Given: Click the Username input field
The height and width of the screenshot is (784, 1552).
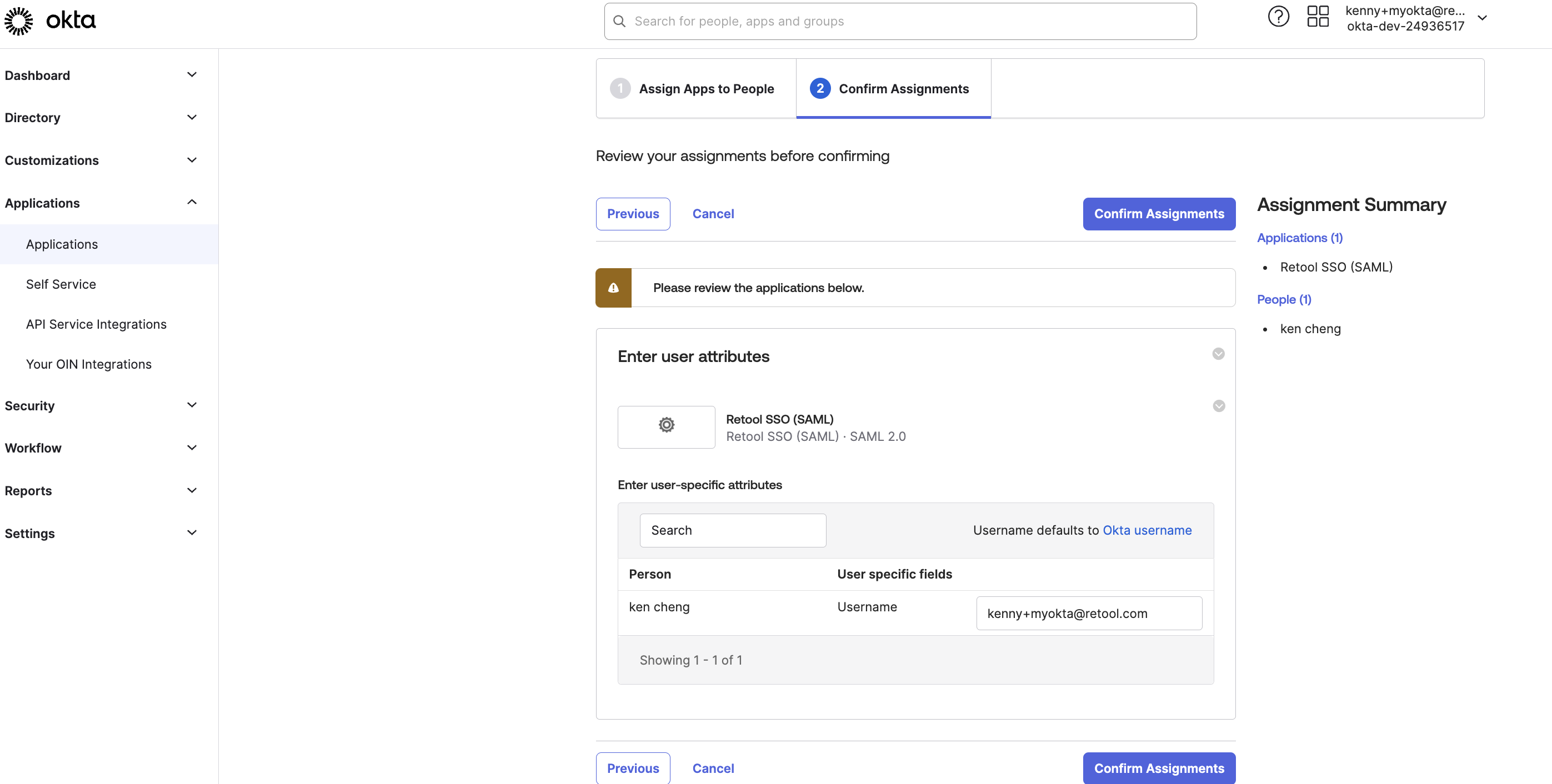Looking at the screenshot, I should pyautogui.click(x=1088, y=613).
